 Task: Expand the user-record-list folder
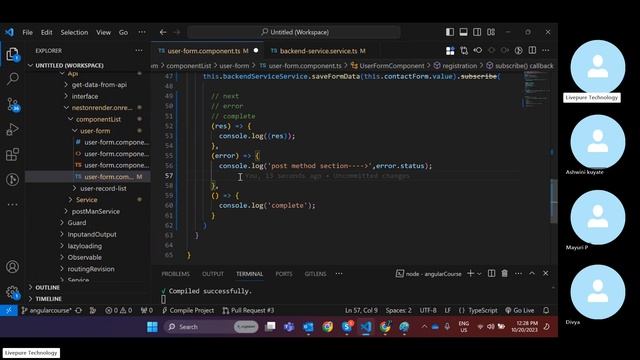[x=103, y=188]
